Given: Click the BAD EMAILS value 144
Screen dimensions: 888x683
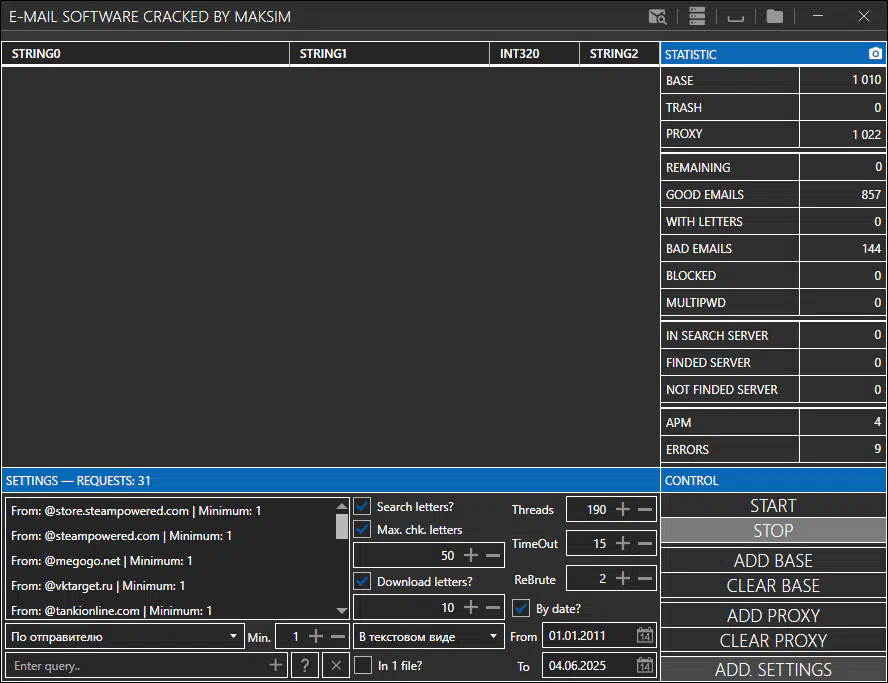Looking at the screenshot, I should pos(871,248).
